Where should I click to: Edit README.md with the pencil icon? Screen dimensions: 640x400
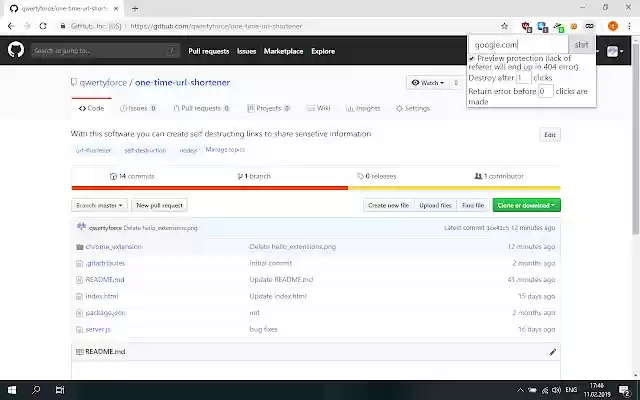(x=552, y=352)
